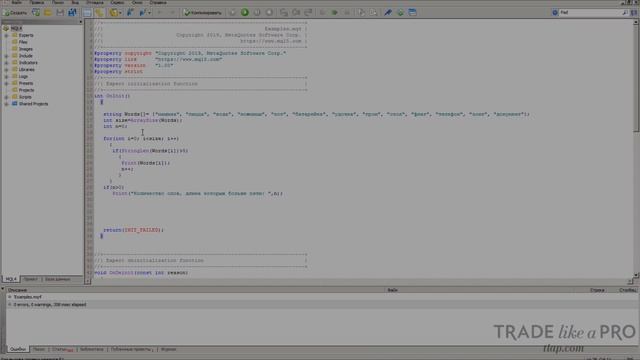Click the Undo arrow icon
Screen dimensions: 640x360
tap(160, 13)
